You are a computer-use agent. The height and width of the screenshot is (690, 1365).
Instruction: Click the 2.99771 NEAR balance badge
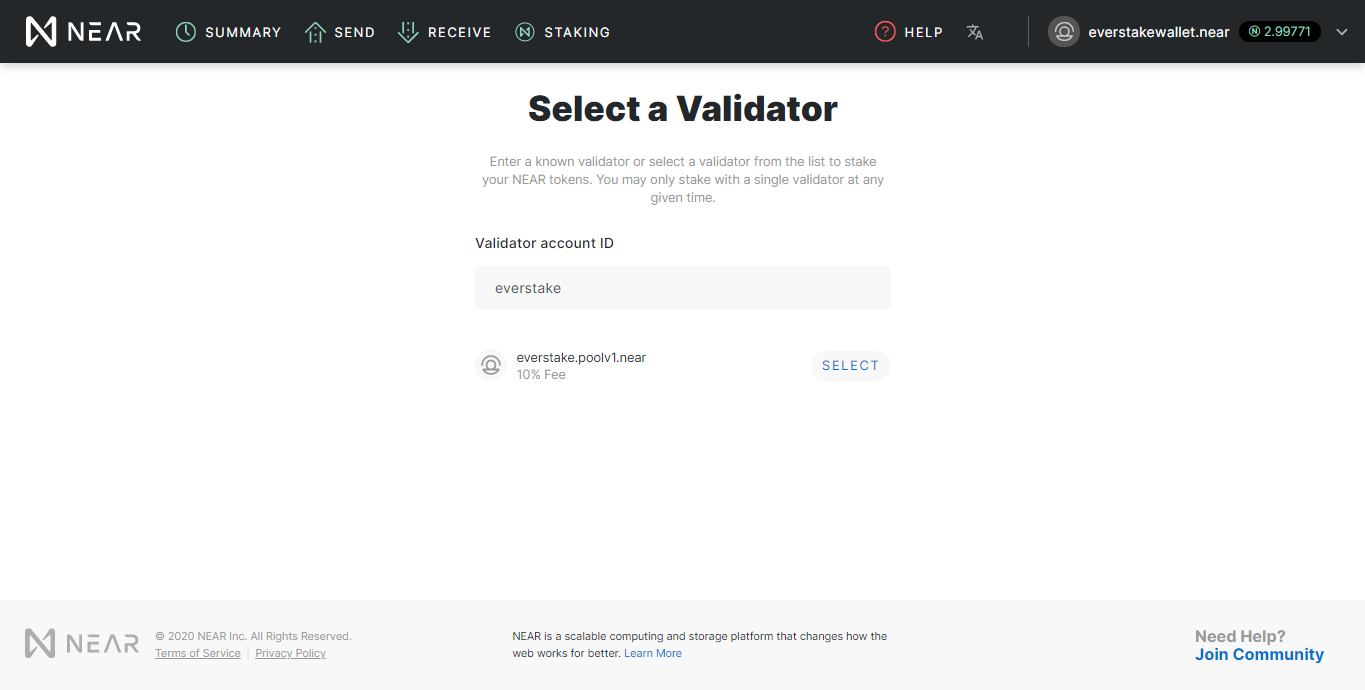pyautogui.click(x=1280, y=32)
